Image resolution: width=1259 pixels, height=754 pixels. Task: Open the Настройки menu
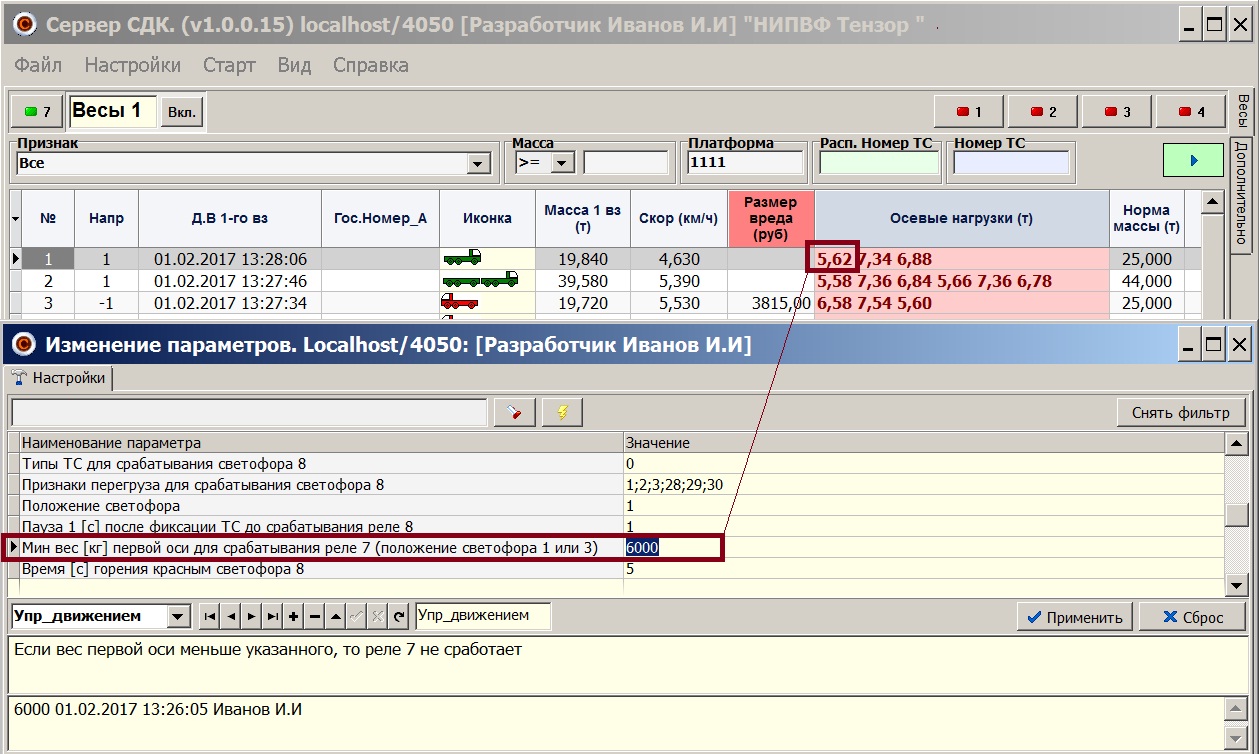click(132, 66)
